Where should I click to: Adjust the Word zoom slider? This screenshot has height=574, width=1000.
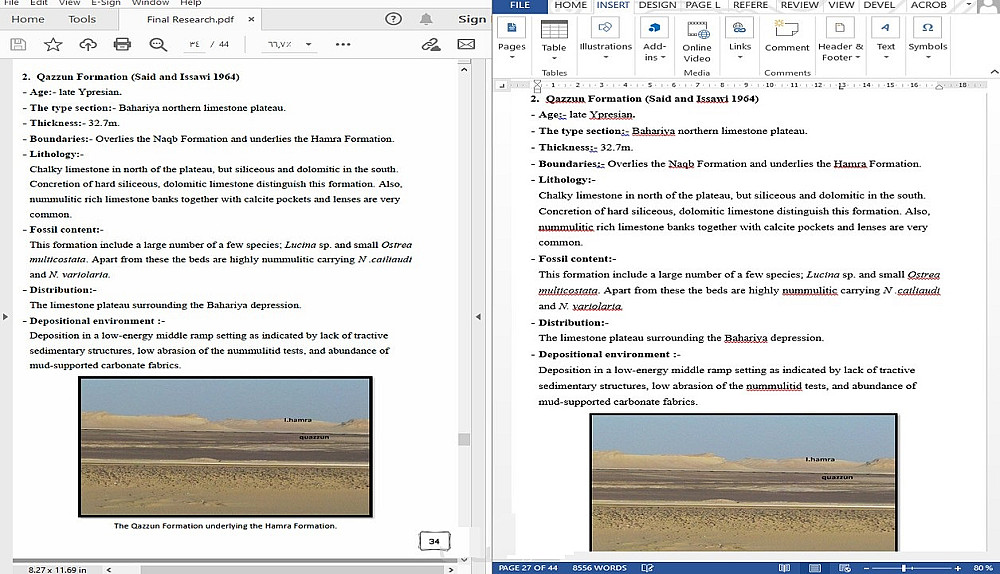point(905,567)
